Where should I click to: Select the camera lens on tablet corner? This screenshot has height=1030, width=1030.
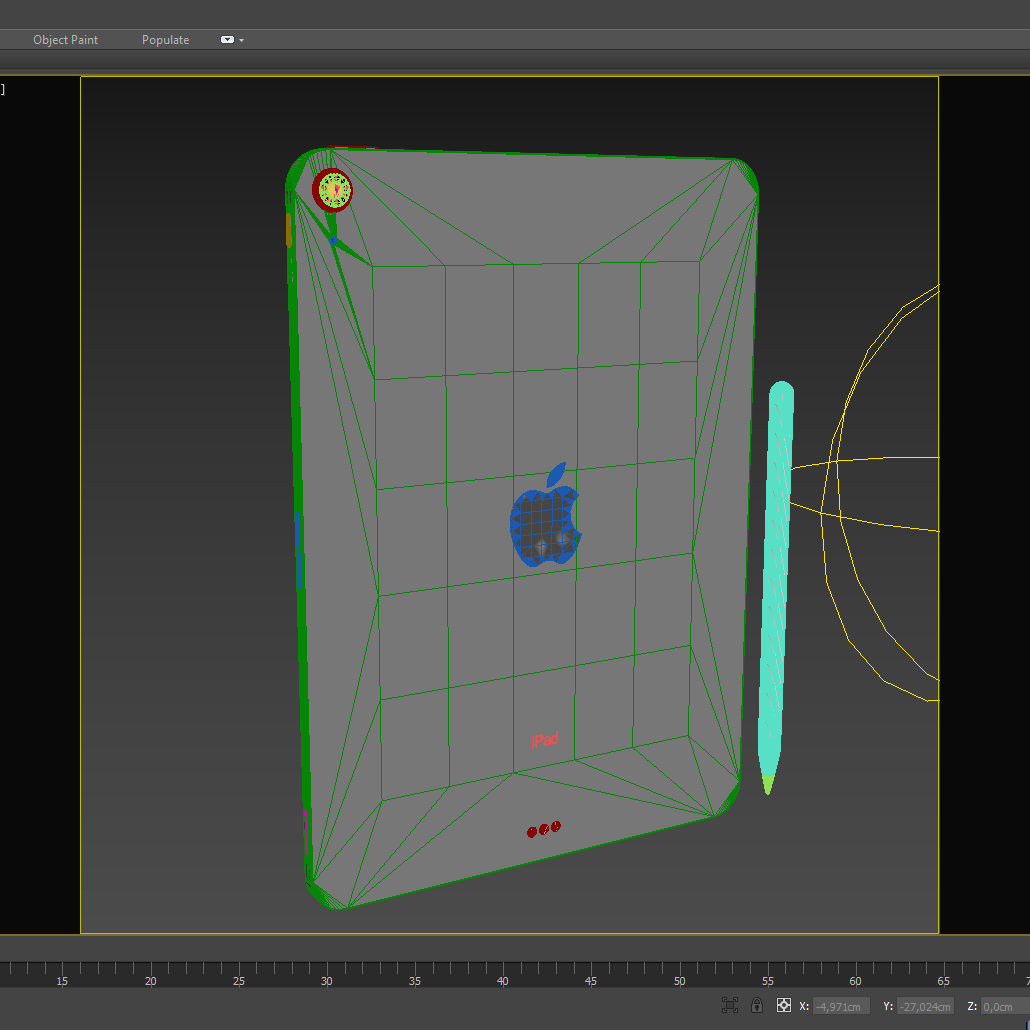[x=333, y=189]
